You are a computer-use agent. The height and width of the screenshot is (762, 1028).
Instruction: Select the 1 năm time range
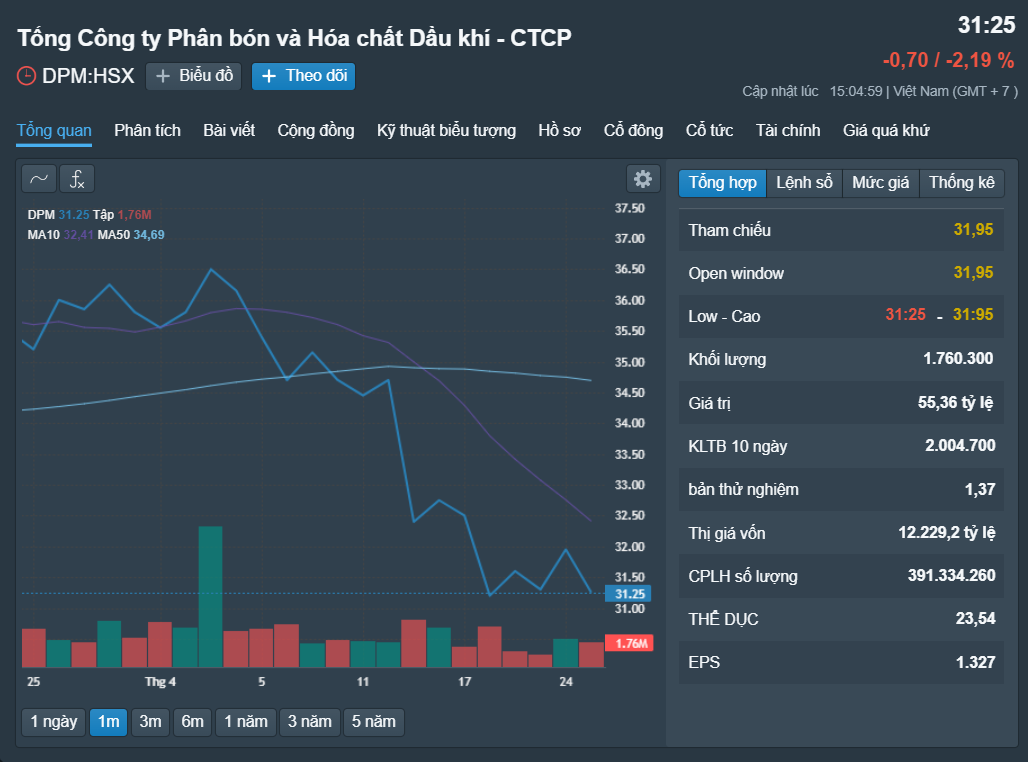pyautogui.click(x=246, y=722)
